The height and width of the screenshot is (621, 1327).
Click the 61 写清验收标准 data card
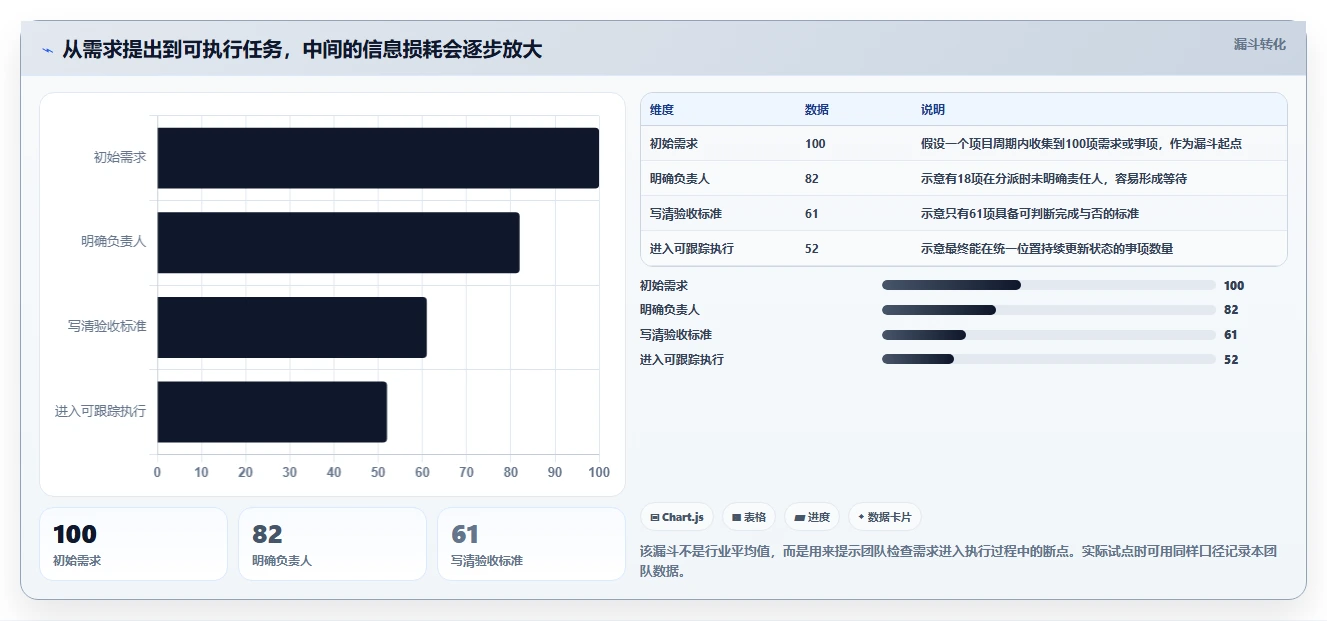531,544
